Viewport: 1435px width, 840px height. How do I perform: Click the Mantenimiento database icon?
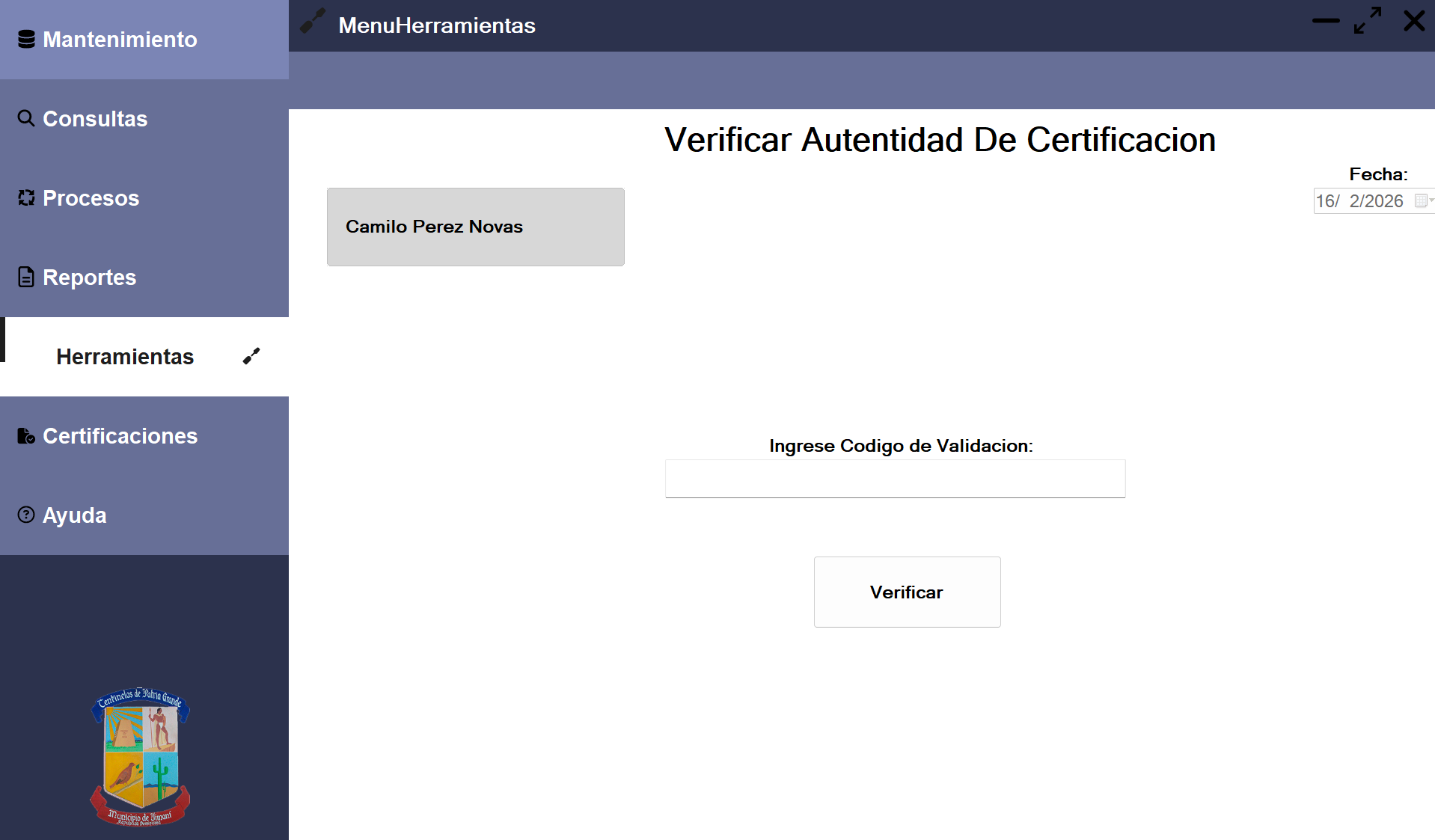pyautogui.click(x=26, y=39)
